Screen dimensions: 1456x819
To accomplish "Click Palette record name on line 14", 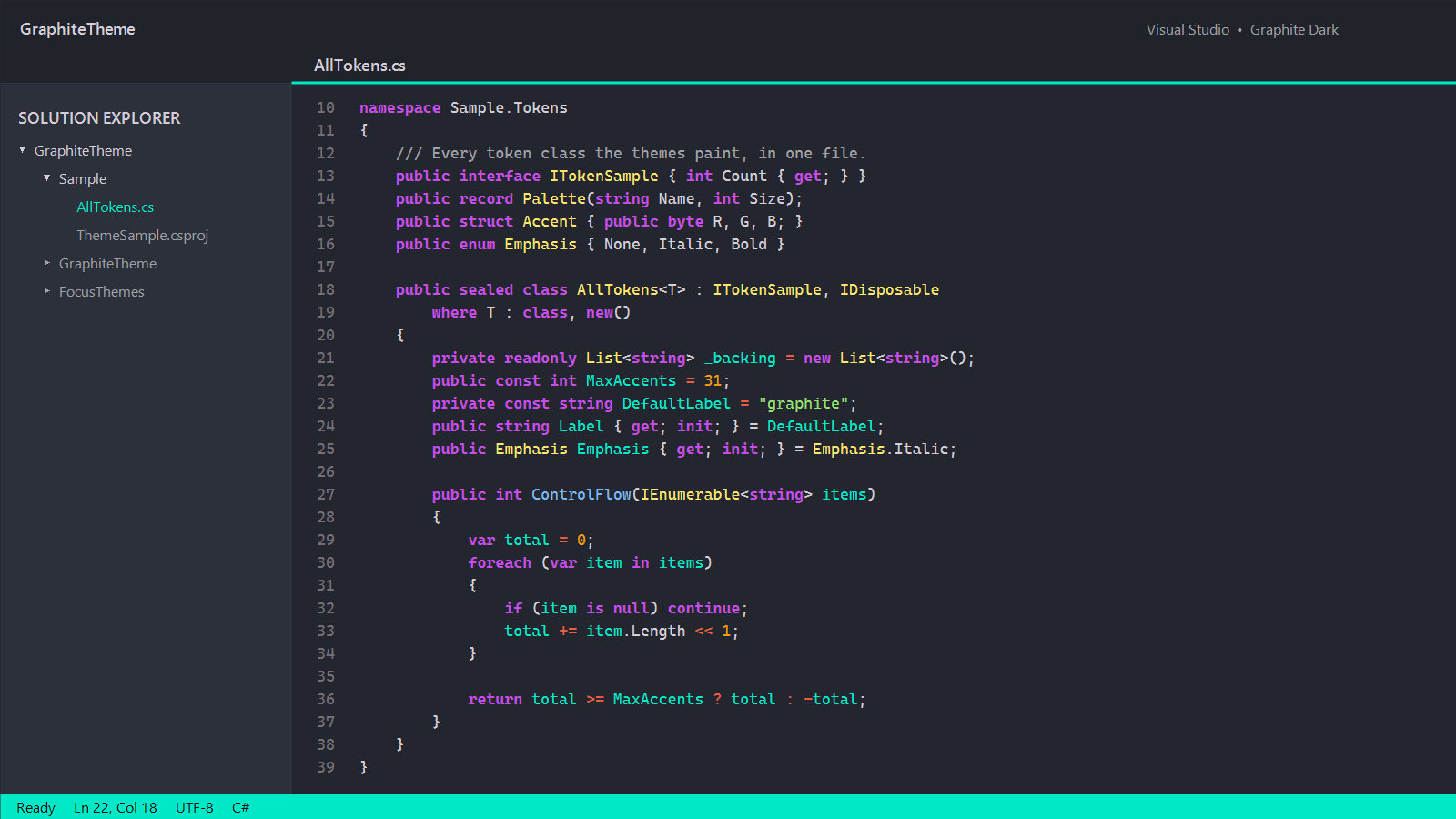I will (554, 198).
